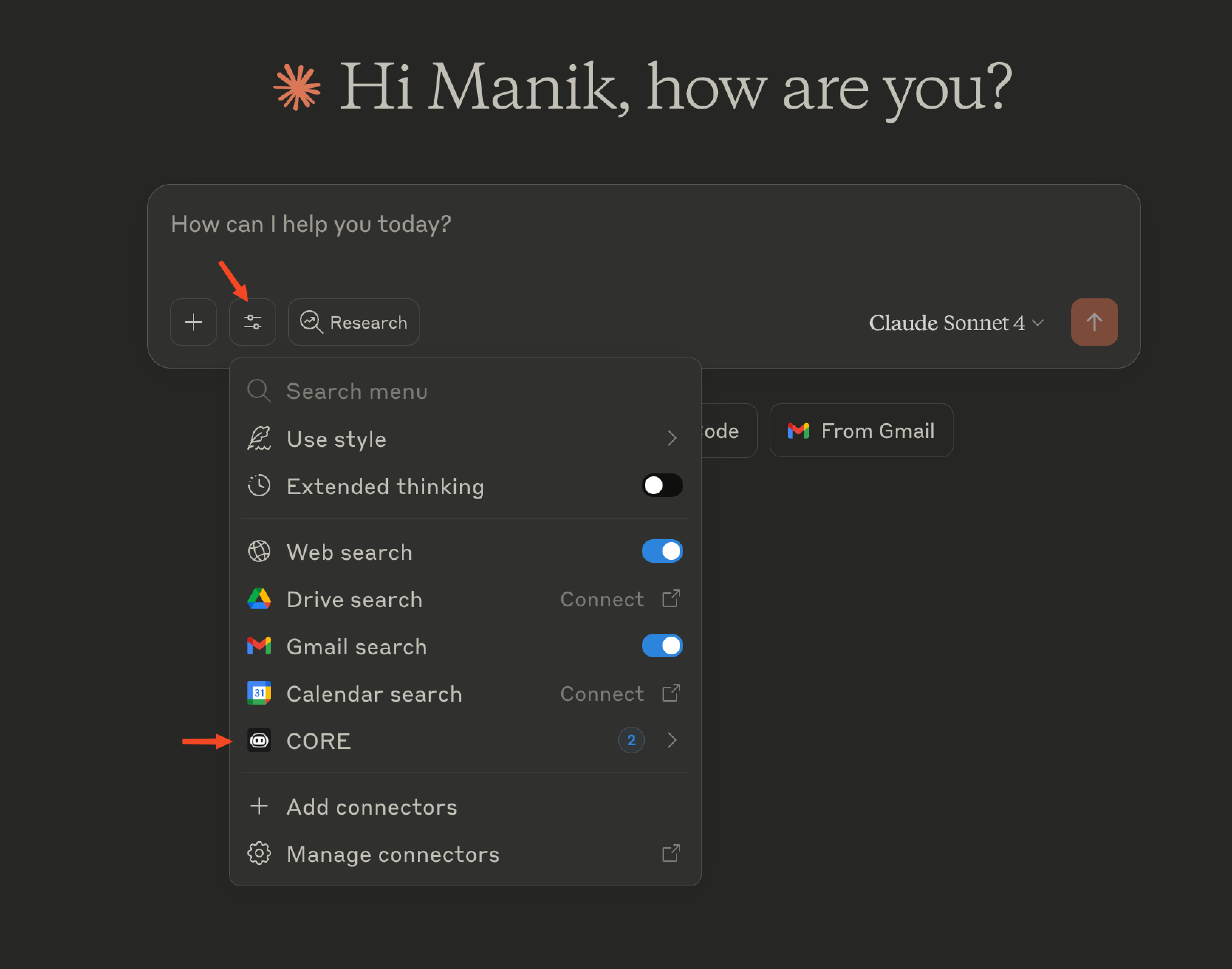Disable the Gmail search toggle
The width and height of the screenshot is (1232, 969).
point(662,646)
